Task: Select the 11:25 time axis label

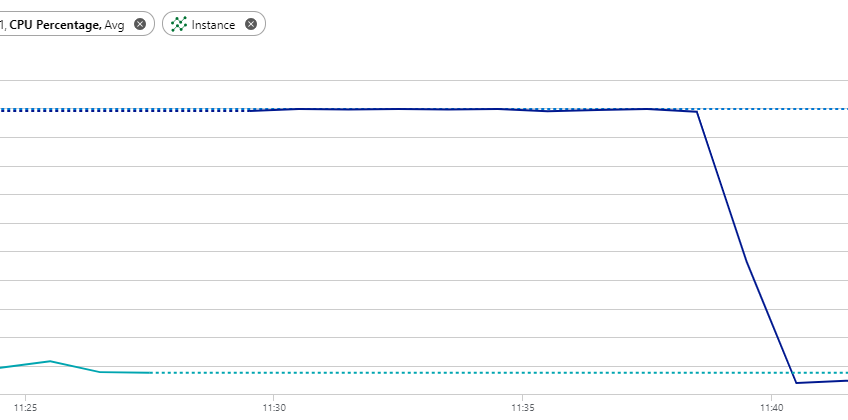Action: [x=25, y=406]
